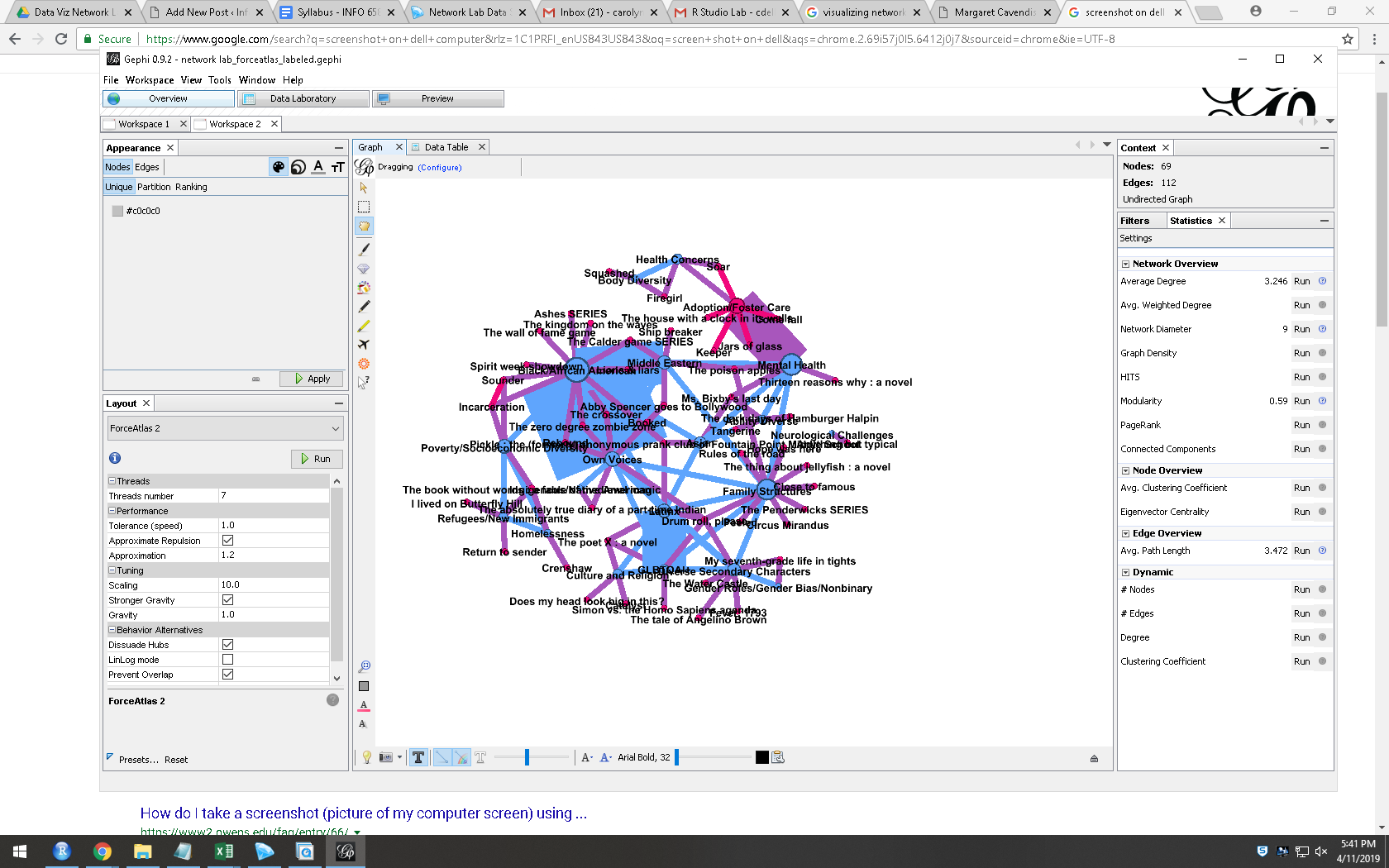
Task: Click the Configure link beside Dragging
Action: click(440, 168)
